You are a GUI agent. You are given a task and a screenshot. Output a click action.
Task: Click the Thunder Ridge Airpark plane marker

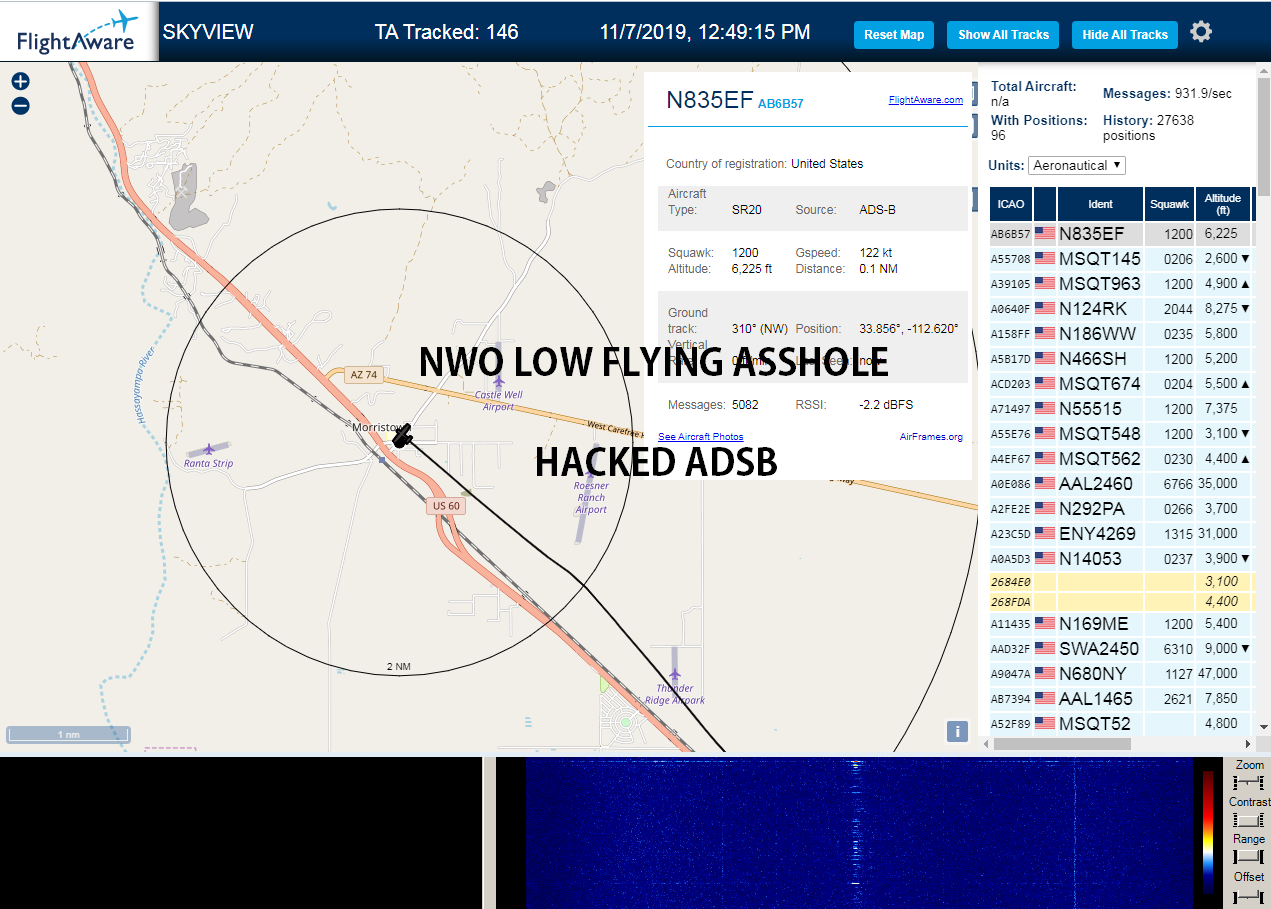point(675,675)
